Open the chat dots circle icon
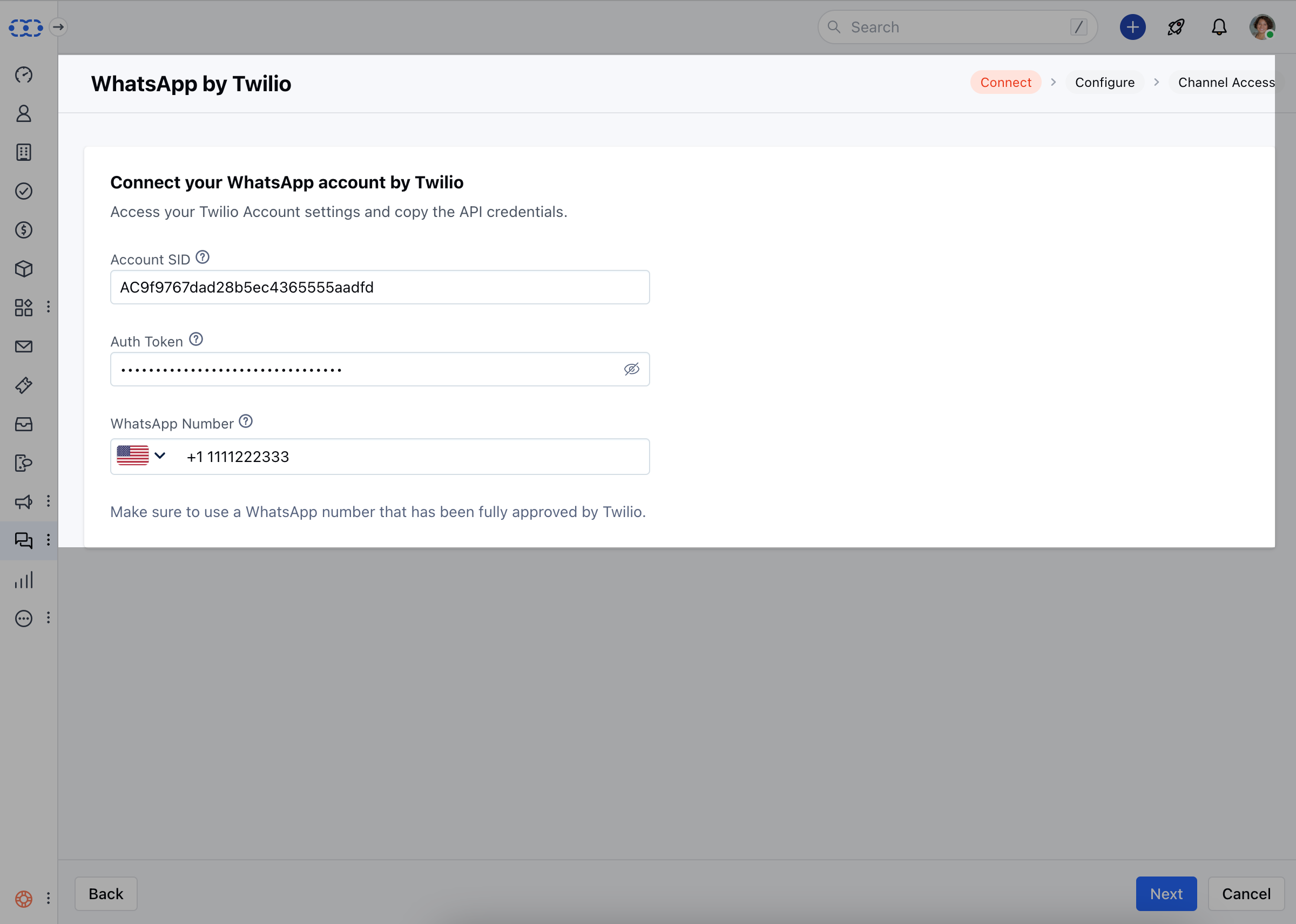The height and width of the screenshot is (924, 1296). [24, 619]
